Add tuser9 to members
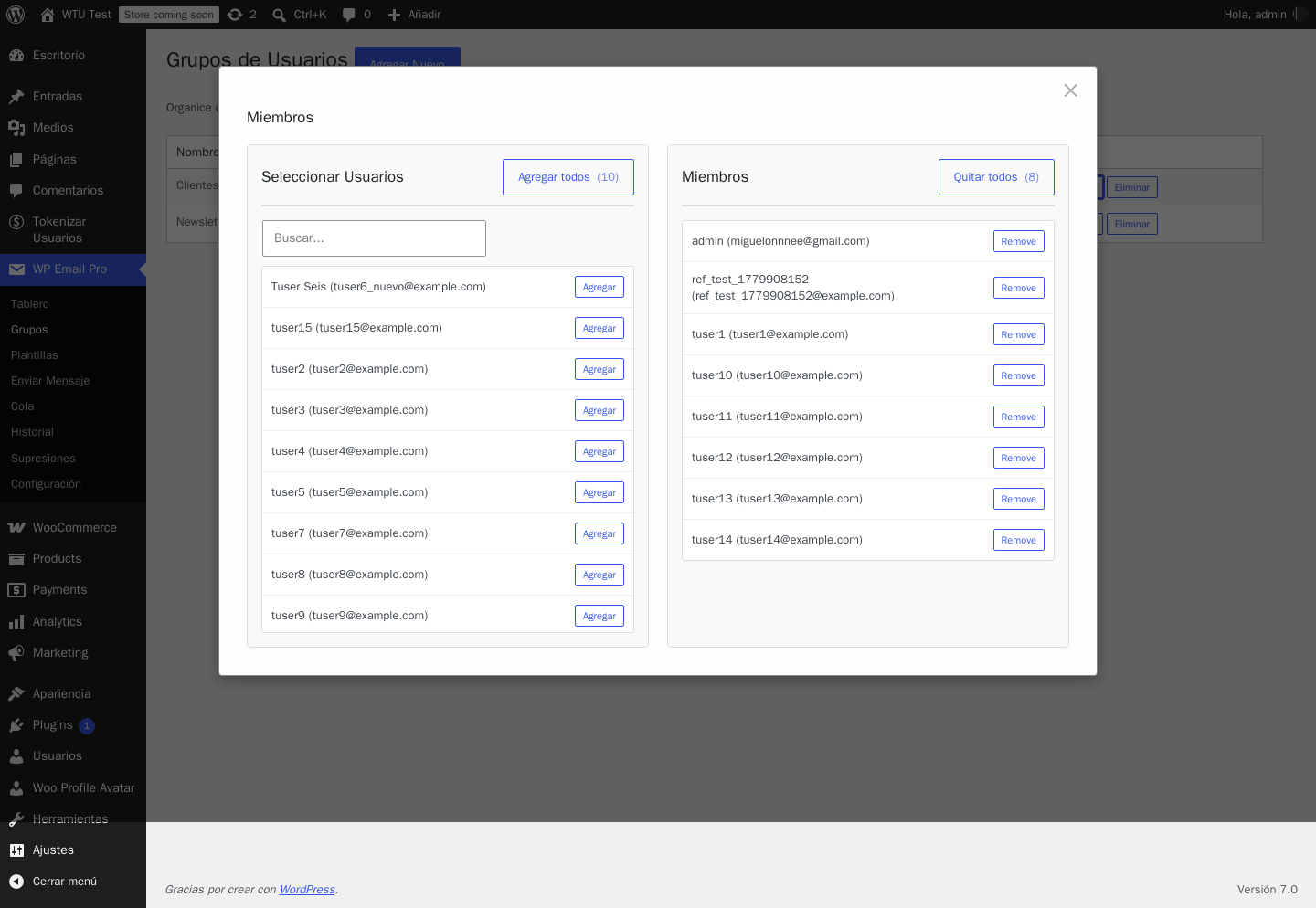 point(600,616)
